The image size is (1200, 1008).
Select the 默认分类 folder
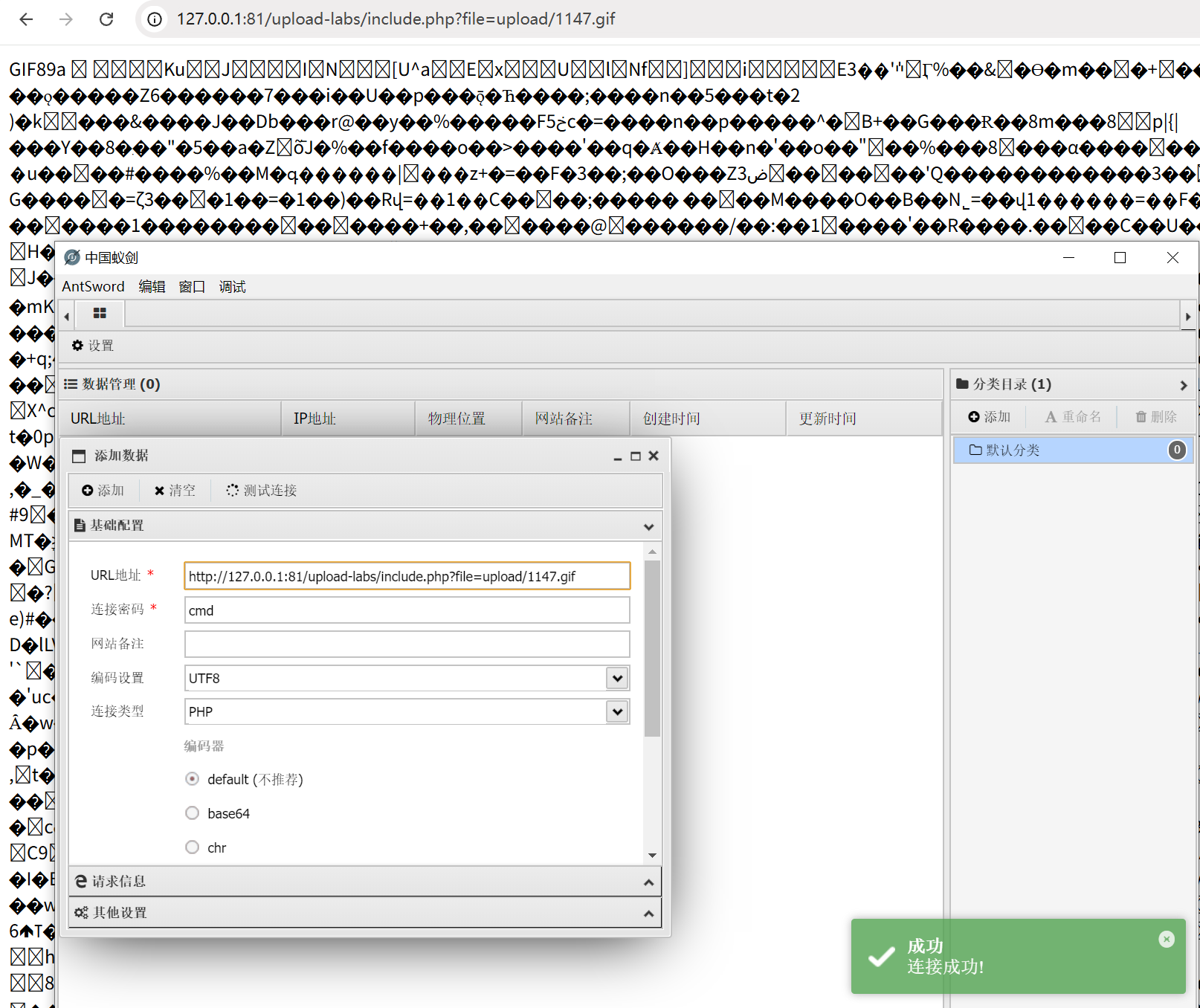[1073, 450]
